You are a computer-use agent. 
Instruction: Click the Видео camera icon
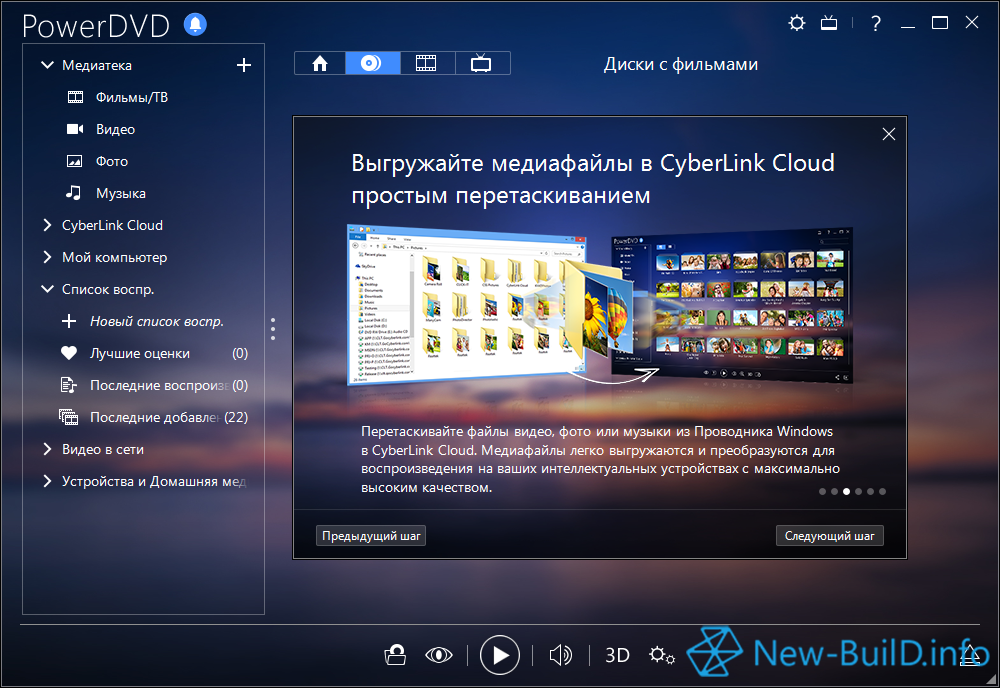click(75, 129)
